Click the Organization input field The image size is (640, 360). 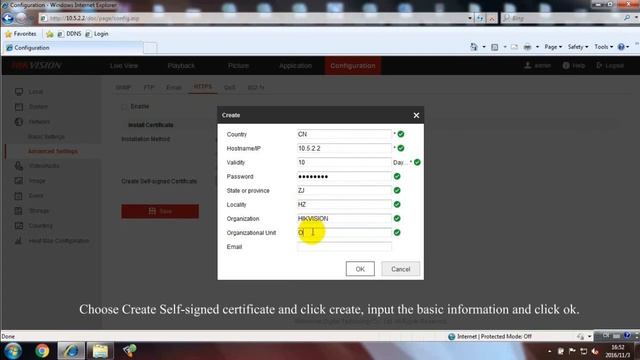point(344,219)
